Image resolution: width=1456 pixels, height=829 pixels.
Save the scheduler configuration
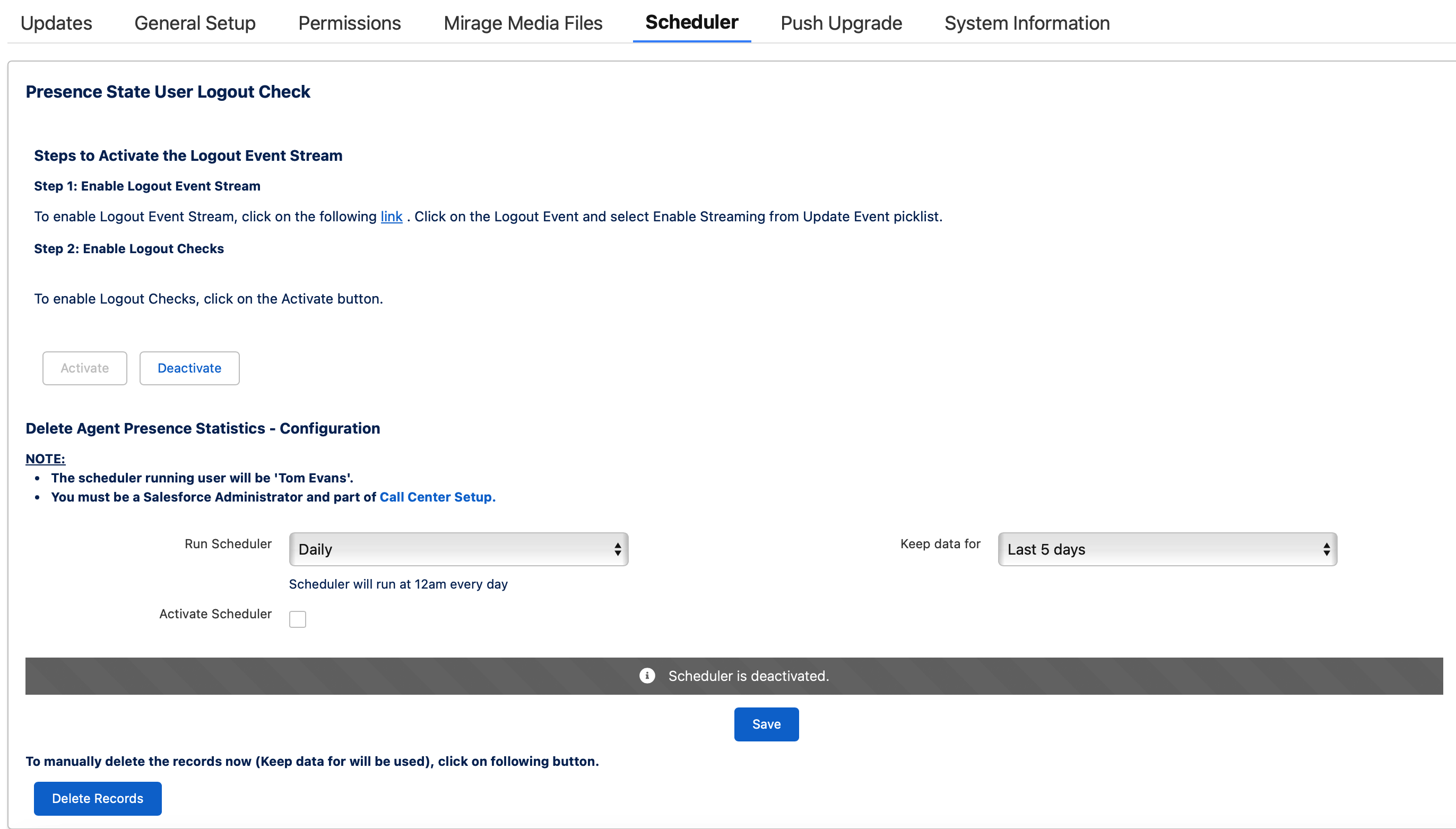click(766, 724)
